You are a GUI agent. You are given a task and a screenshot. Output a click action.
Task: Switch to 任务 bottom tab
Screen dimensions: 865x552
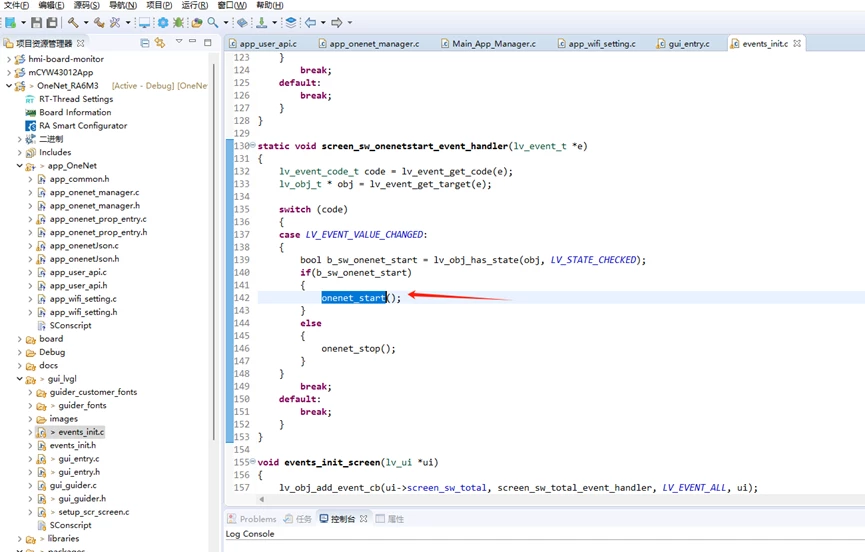(298, 519)
